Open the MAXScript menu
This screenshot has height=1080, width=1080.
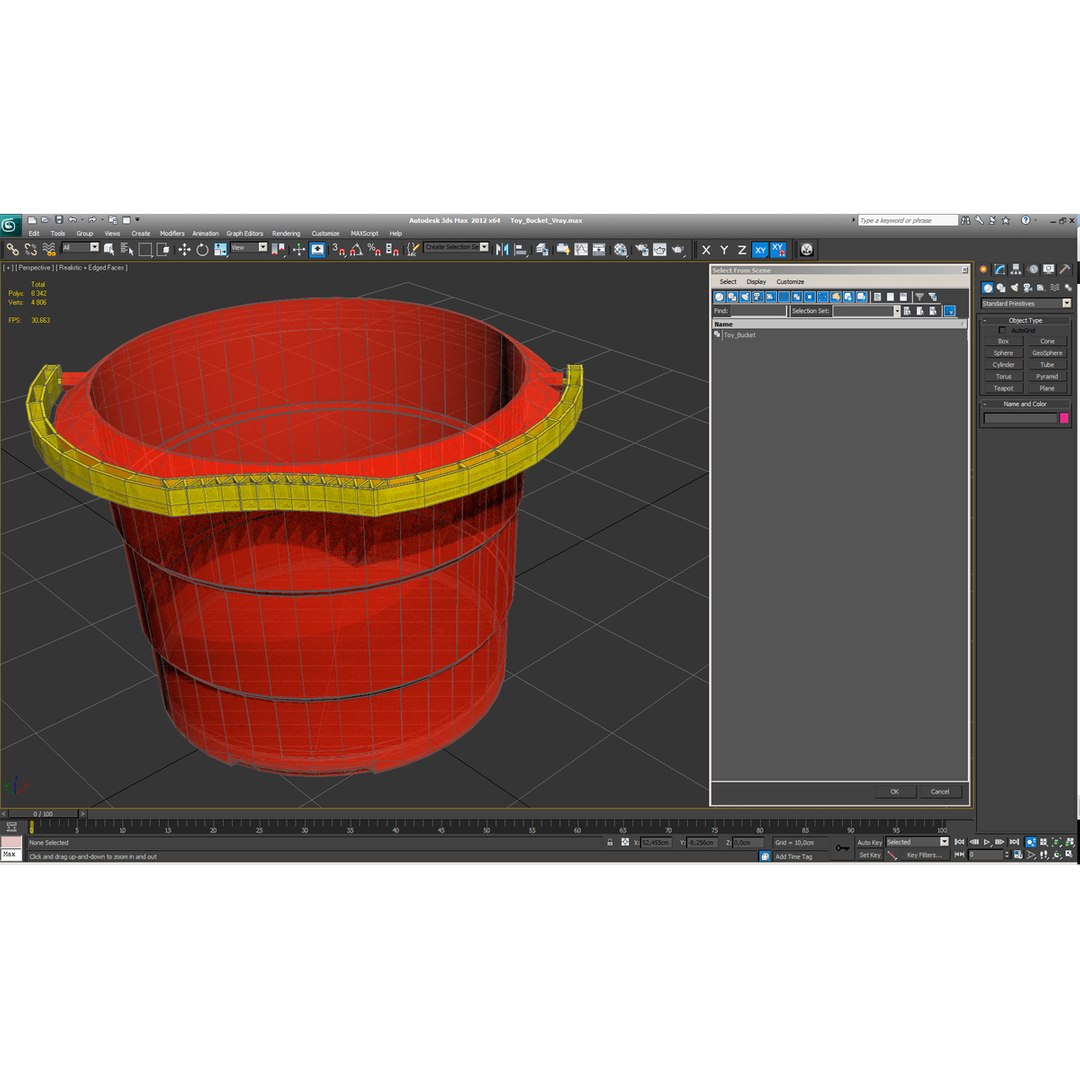(364, 233)
